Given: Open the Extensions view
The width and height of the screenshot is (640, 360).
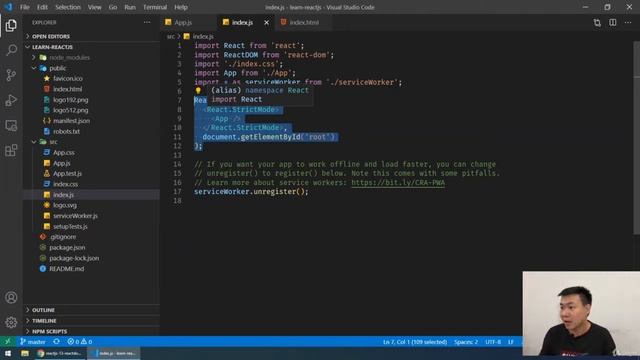Looking at the screenshot, I should 11,150.
